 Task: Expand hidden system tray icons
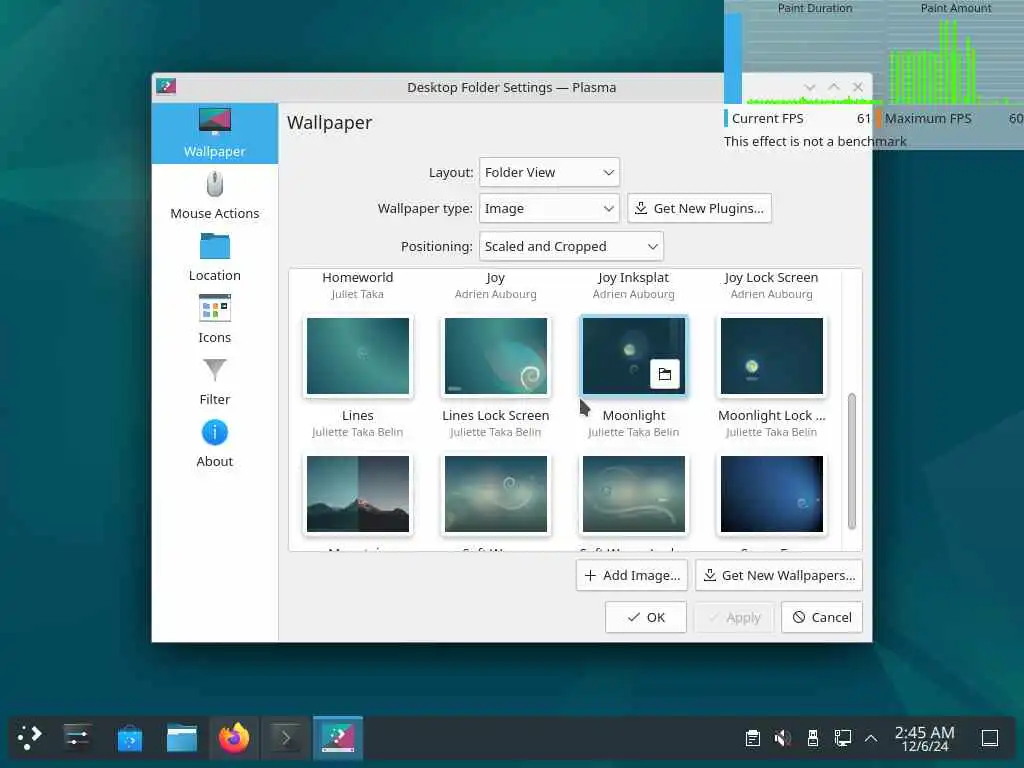pos(871,738)
